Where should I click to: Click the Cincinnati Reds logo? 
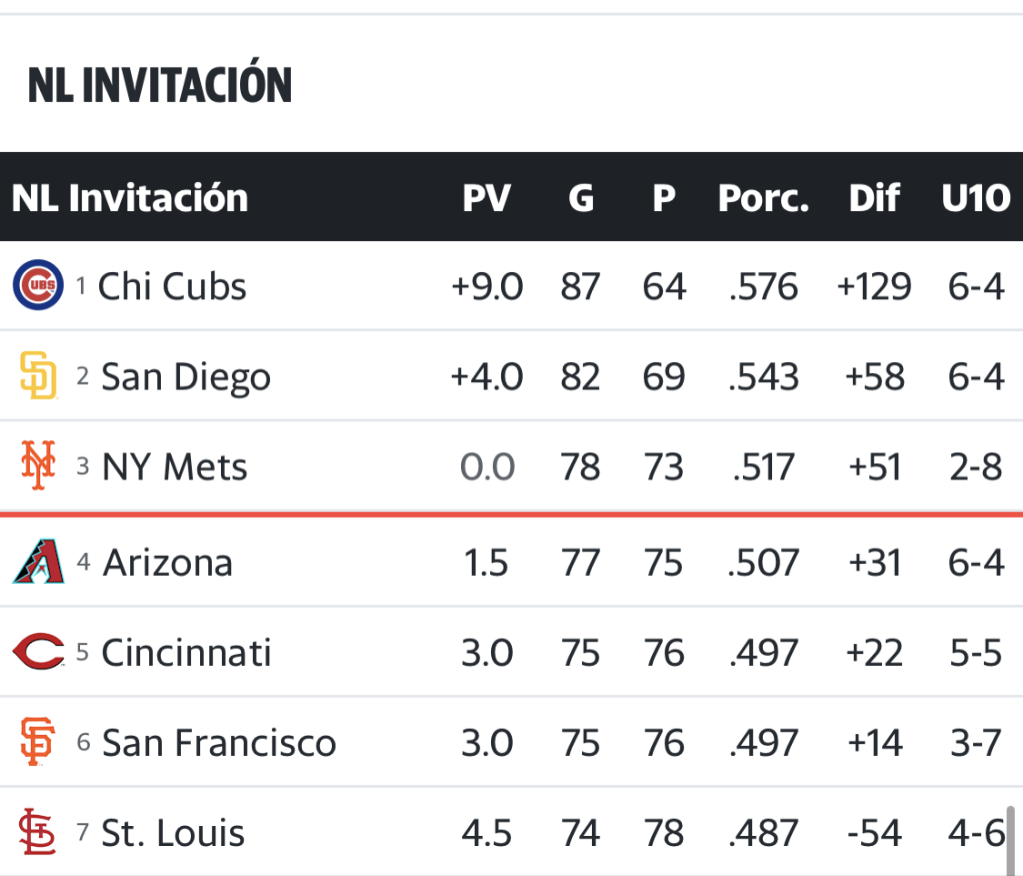point(38,652)
